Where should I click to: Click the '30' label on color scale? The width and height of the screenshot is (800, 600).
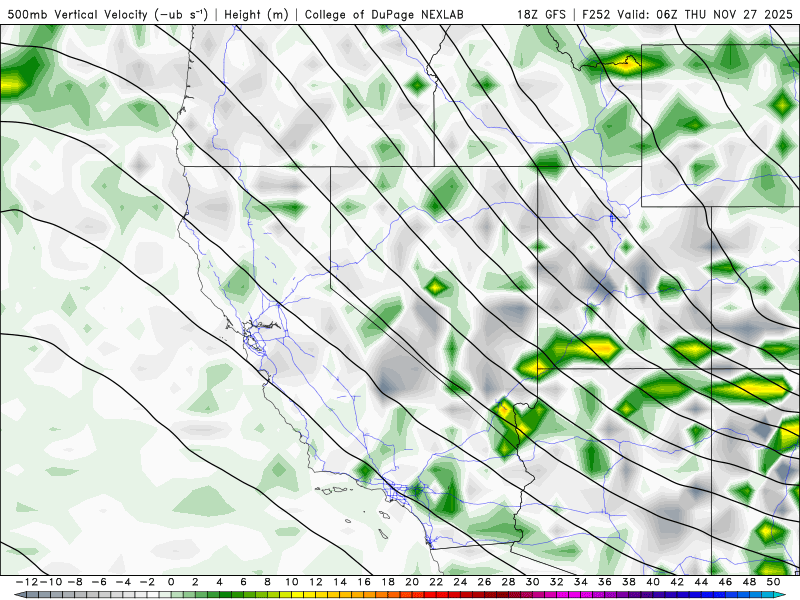[533, 582]
